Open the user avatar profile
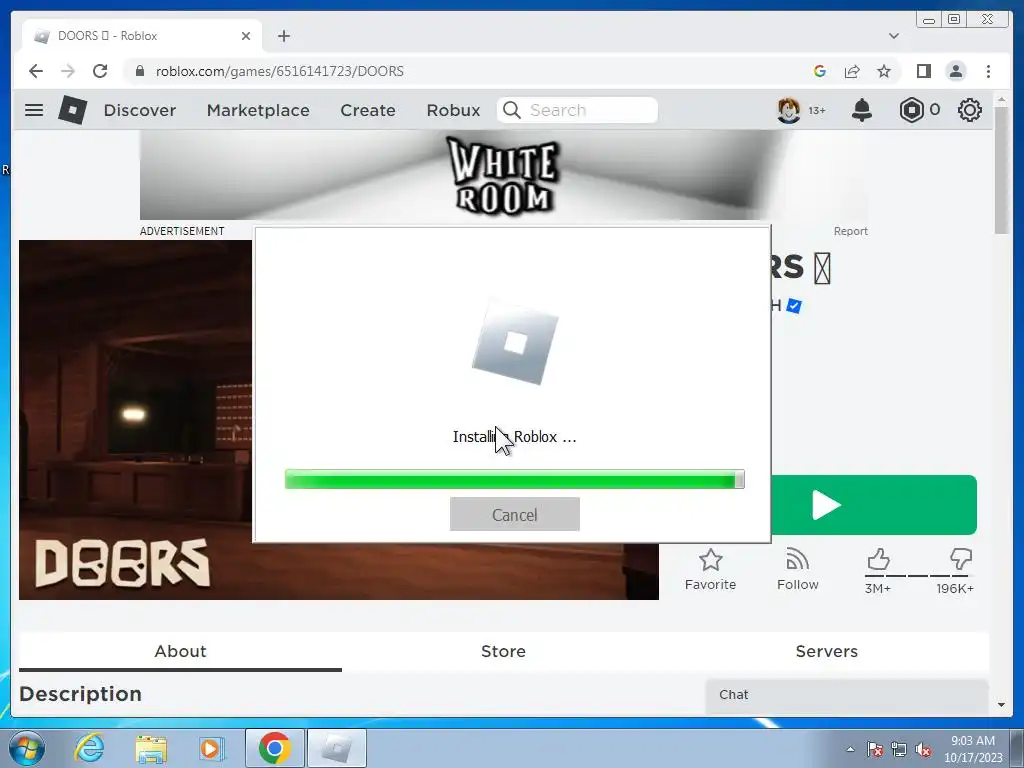 point(789,110)
